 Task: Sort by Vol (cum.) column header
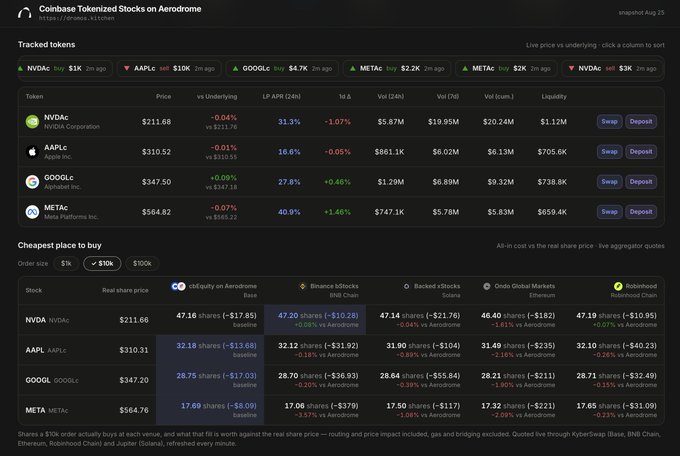(x=499, y=97)
